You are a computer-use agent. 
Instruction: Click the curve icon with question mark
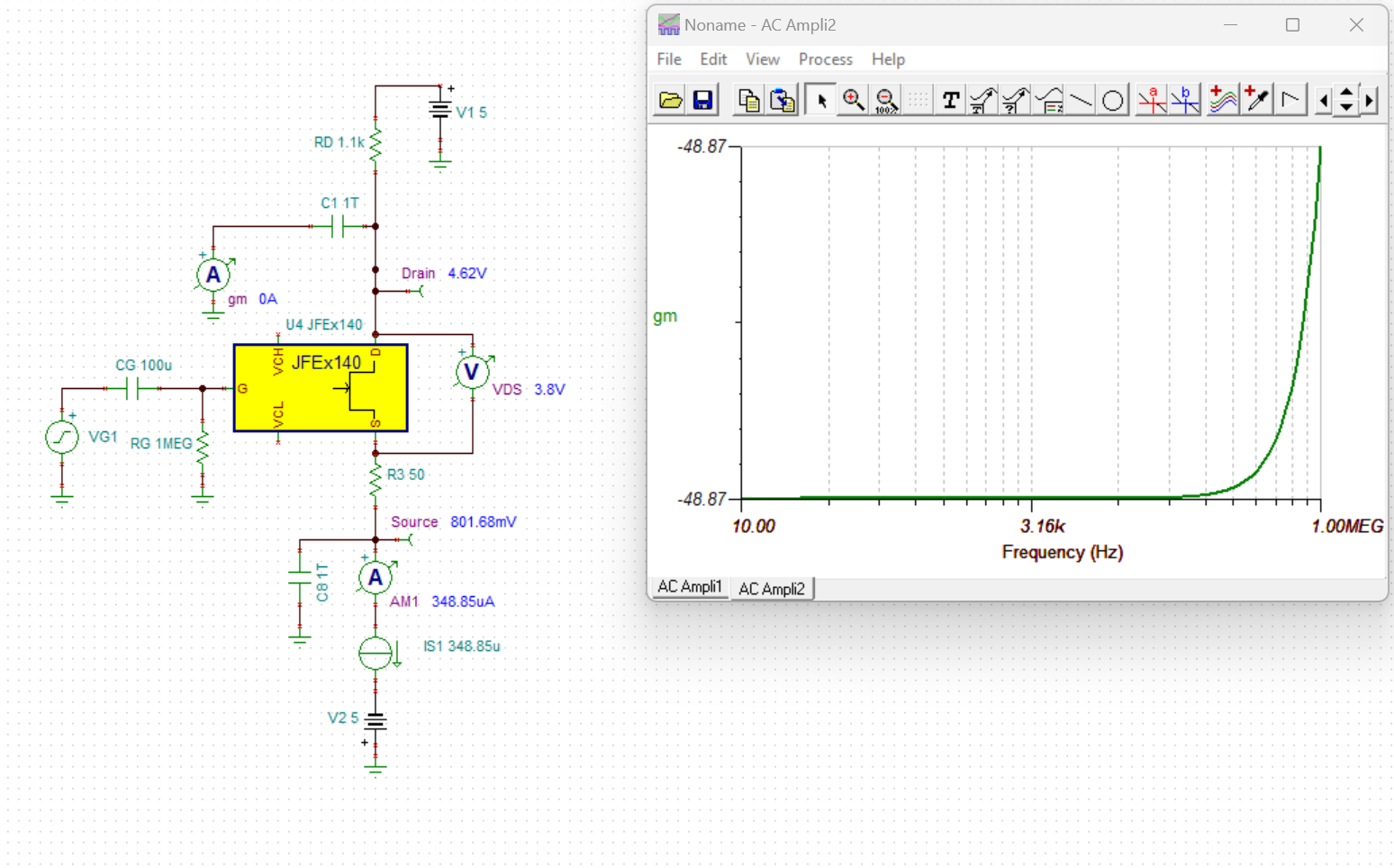pos(1015,100)
